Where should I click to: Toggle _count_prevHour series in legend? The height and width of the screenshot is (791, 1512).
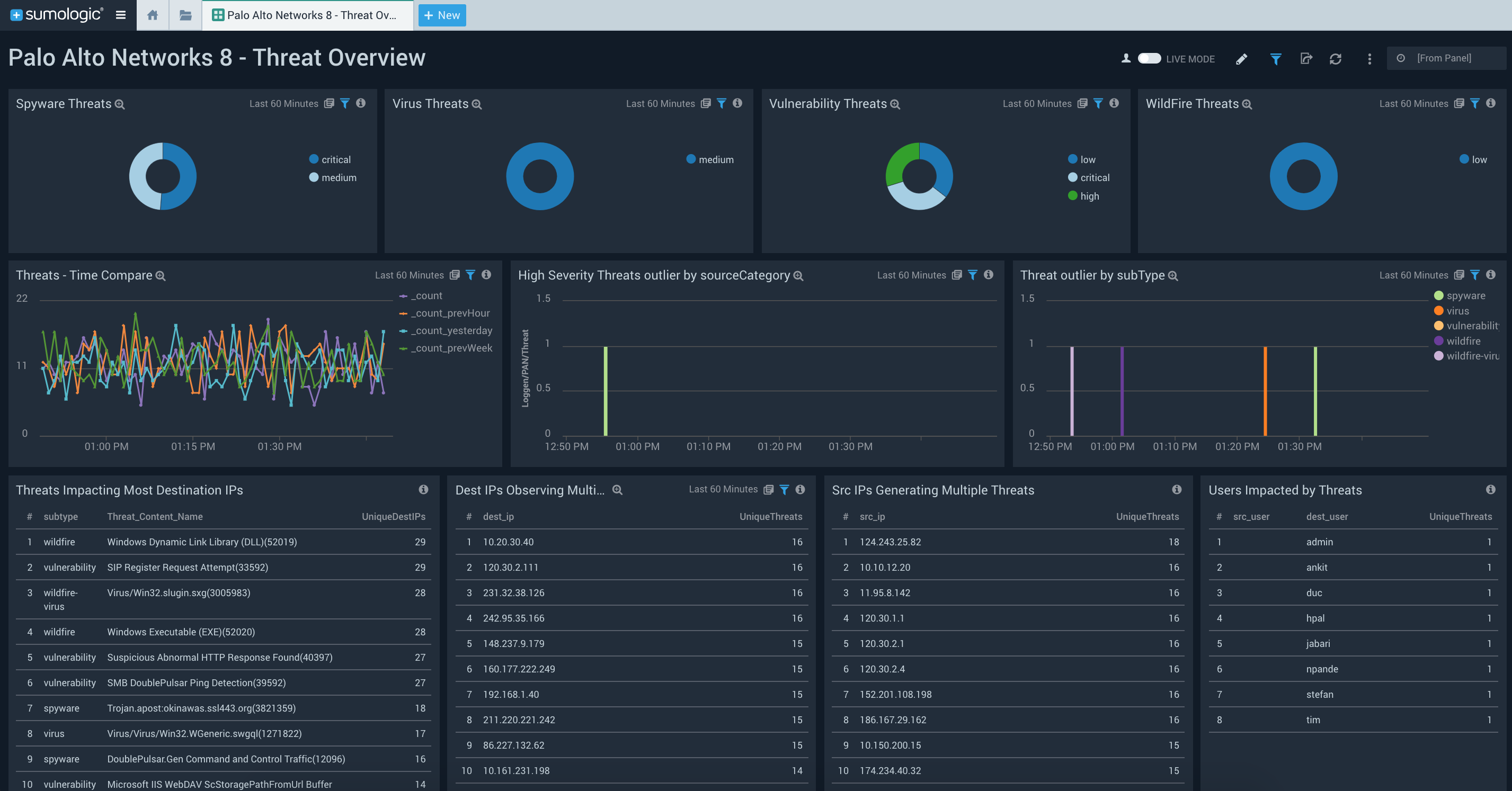[x=444, y=313]
